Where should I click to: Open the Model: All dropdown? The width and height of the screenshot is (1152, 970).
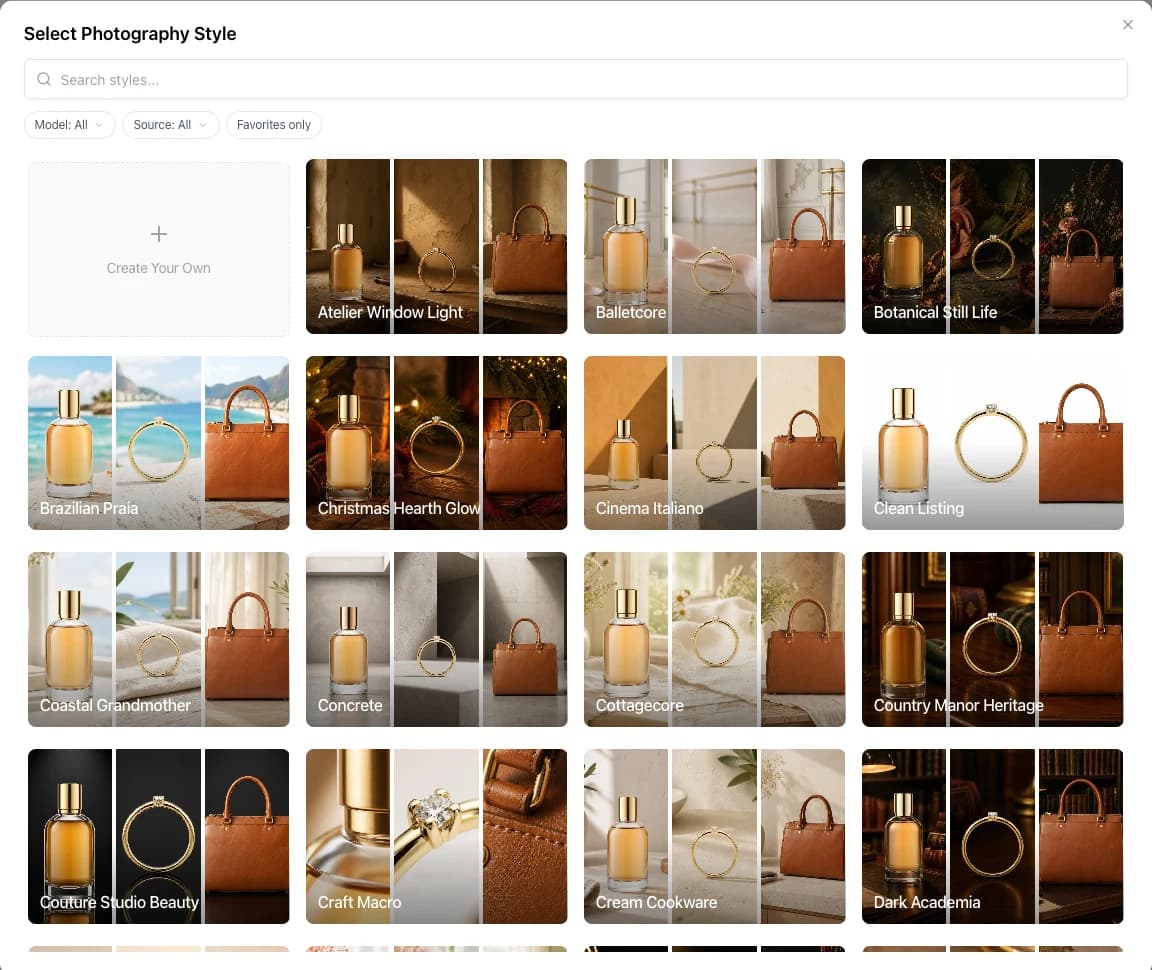(x=70, y=125)
